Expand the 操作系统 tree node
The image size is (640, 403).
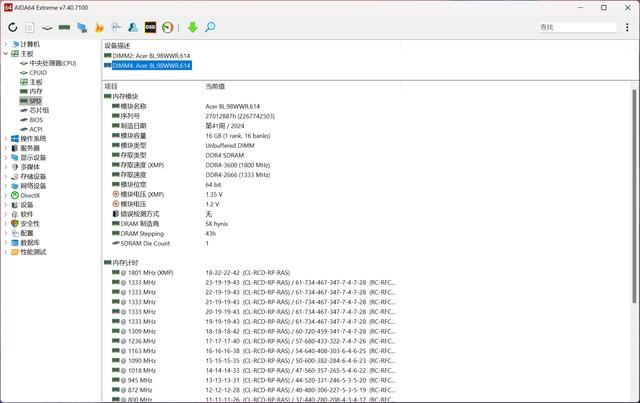click(x=5, y=138)
